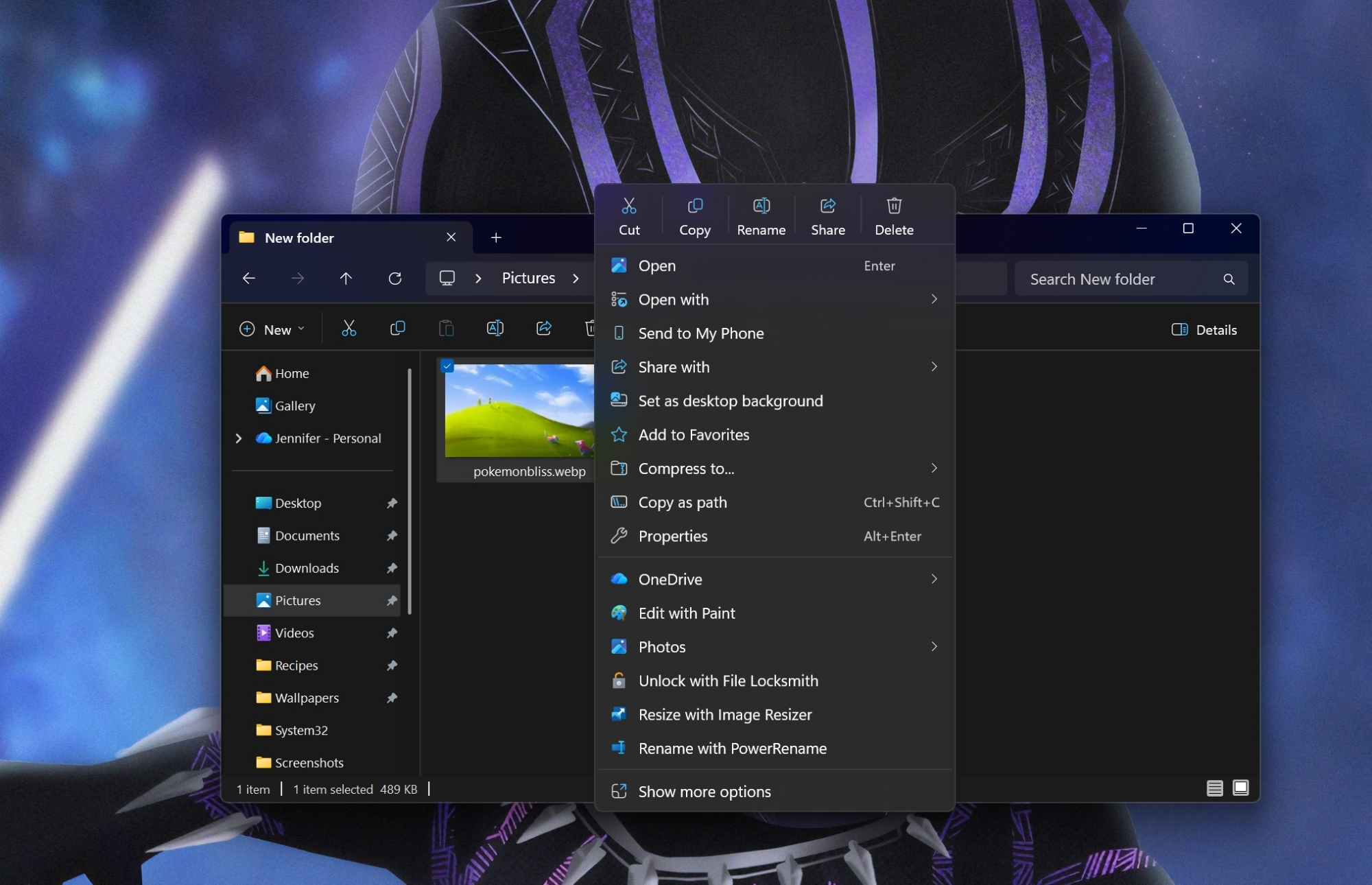Click Pictures in the address breadcrumb
Viewport: 1372px width, 885px height.
(x=528, y=279)
